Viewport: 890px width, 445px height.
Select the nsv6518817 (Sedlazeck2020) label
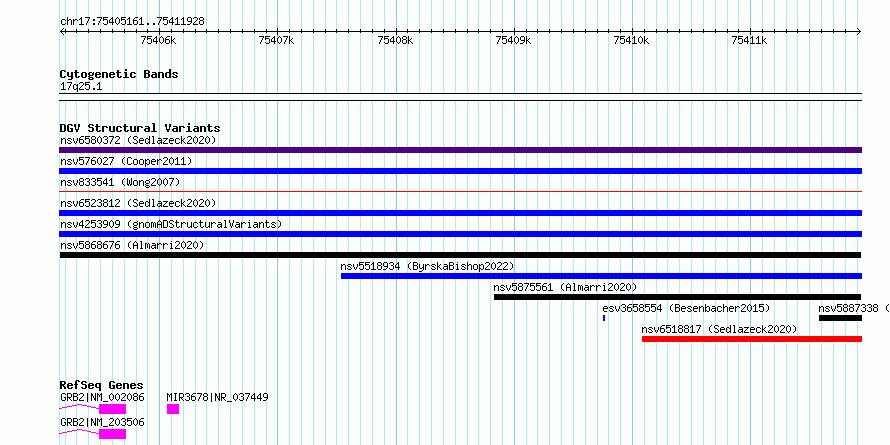pos(719,329)
